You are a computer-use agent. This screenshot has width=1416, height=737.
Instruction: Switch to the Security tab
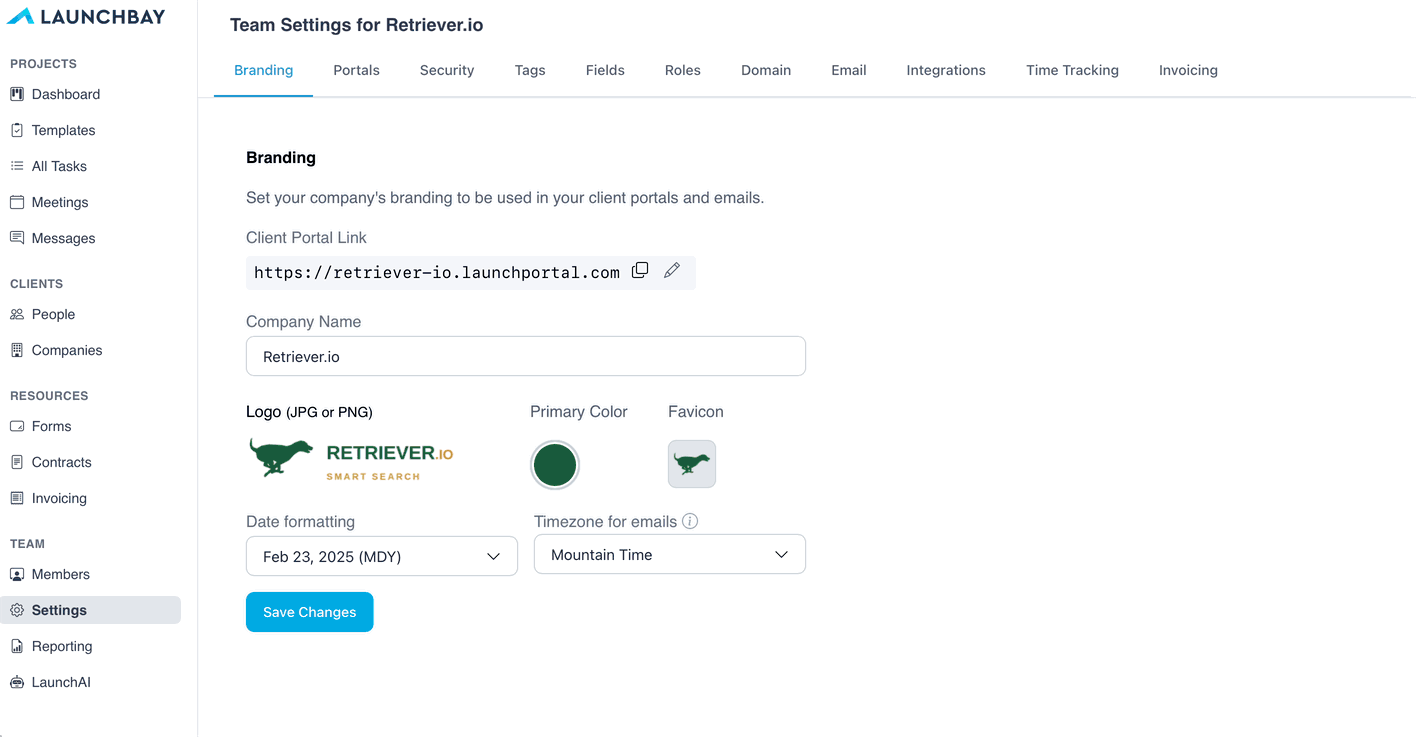coord(447,70)
